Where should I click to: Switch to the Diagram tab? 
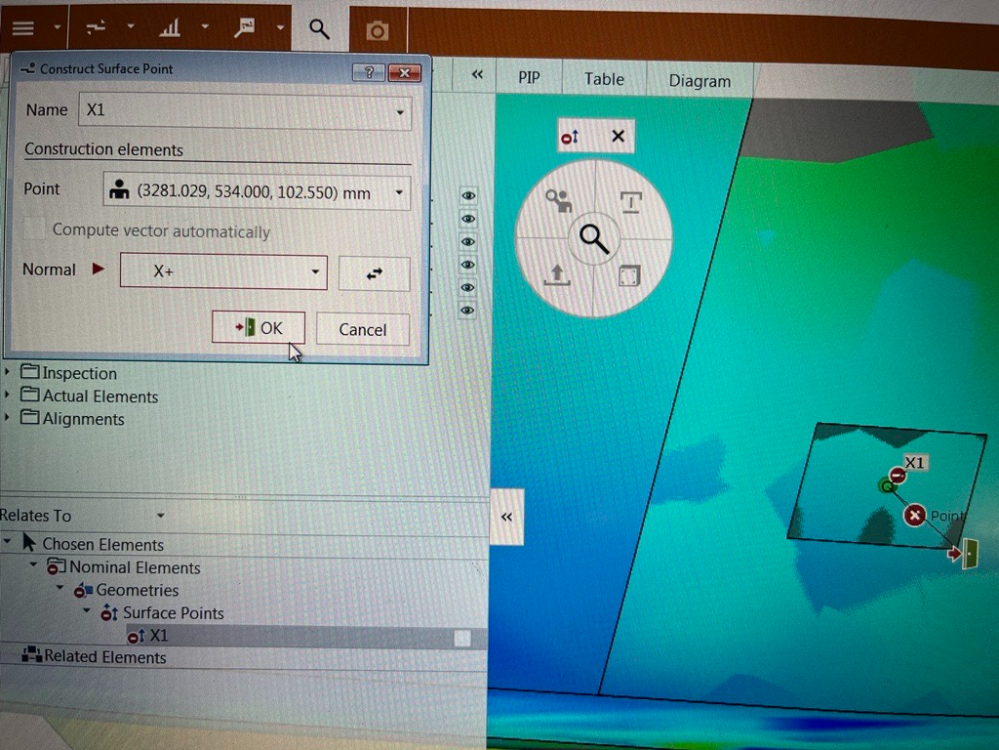pyautogui.click(x=699, y=81)
